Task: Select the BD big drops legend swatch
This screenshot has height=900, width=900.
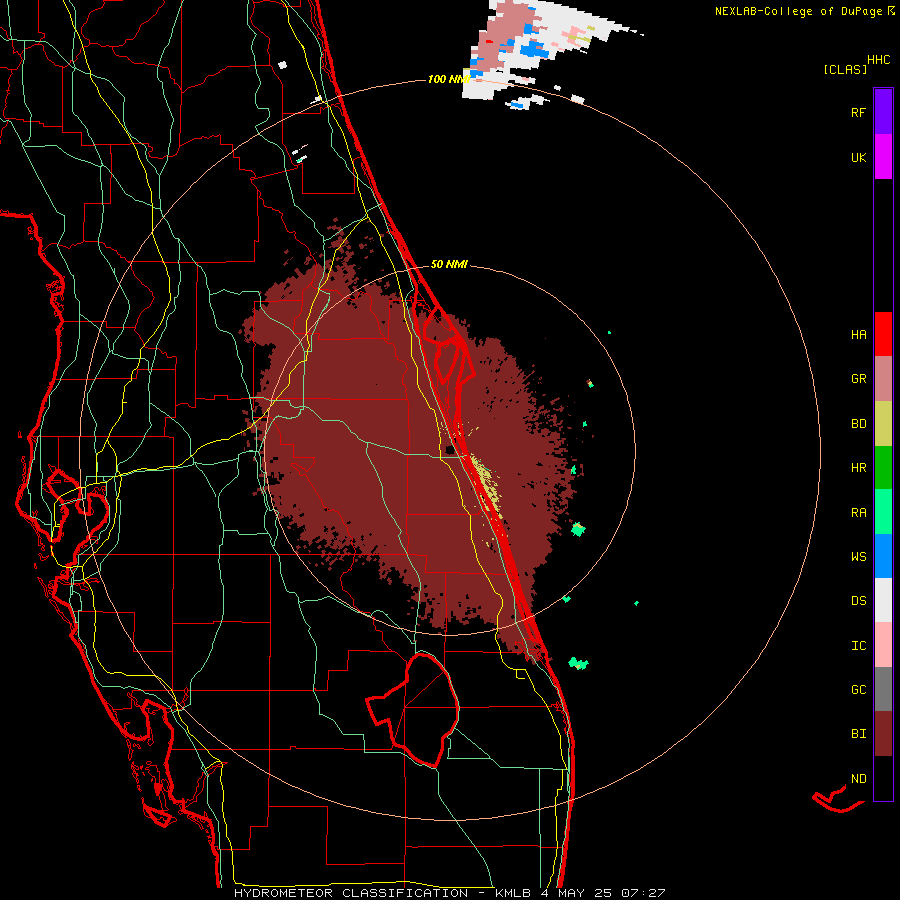Action: [883, 424]
